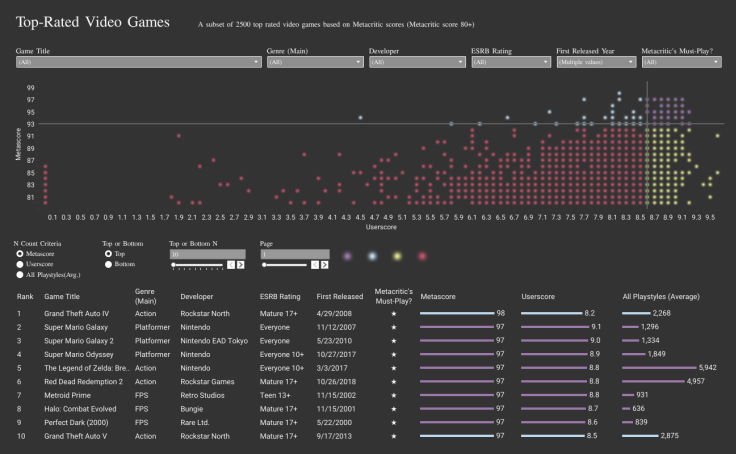
Task: Click the Must-Play star for Metroid Prime
Action: [394, 395]
